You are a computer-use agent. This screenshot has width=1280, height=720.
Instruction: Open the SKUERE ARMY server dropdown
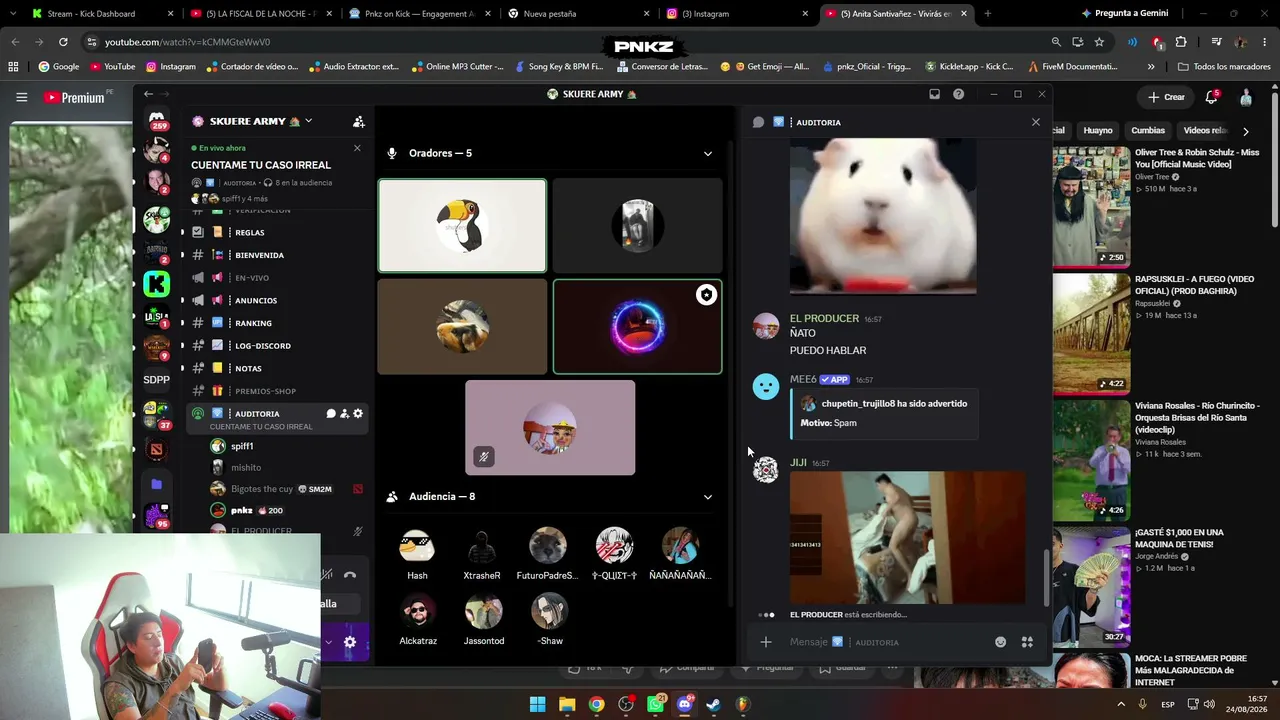coord(308,121)
